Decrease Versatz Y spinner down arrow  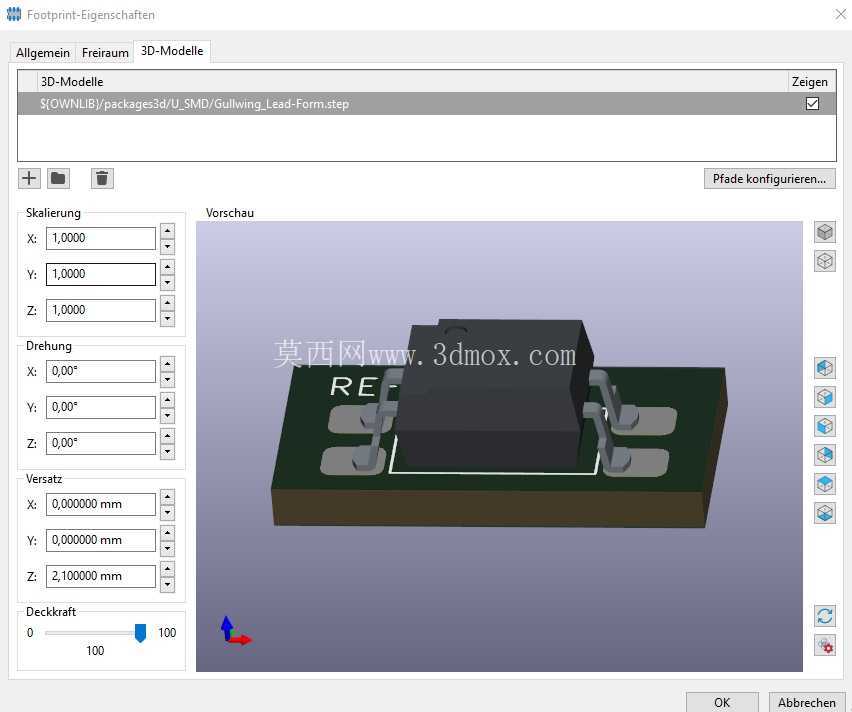[x=167, y=548]
